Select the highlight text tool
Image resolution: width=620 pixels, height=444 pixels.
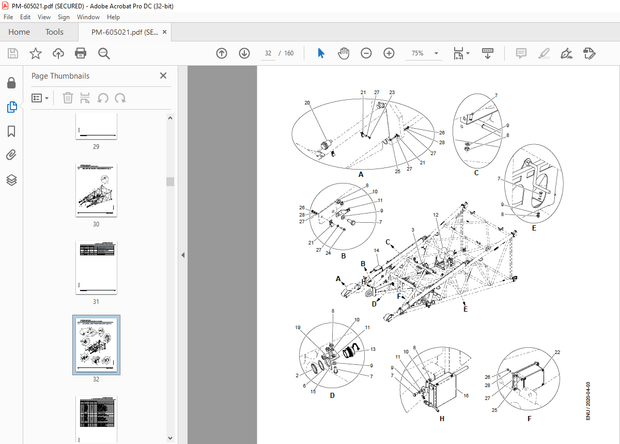[x=544, y=53]
